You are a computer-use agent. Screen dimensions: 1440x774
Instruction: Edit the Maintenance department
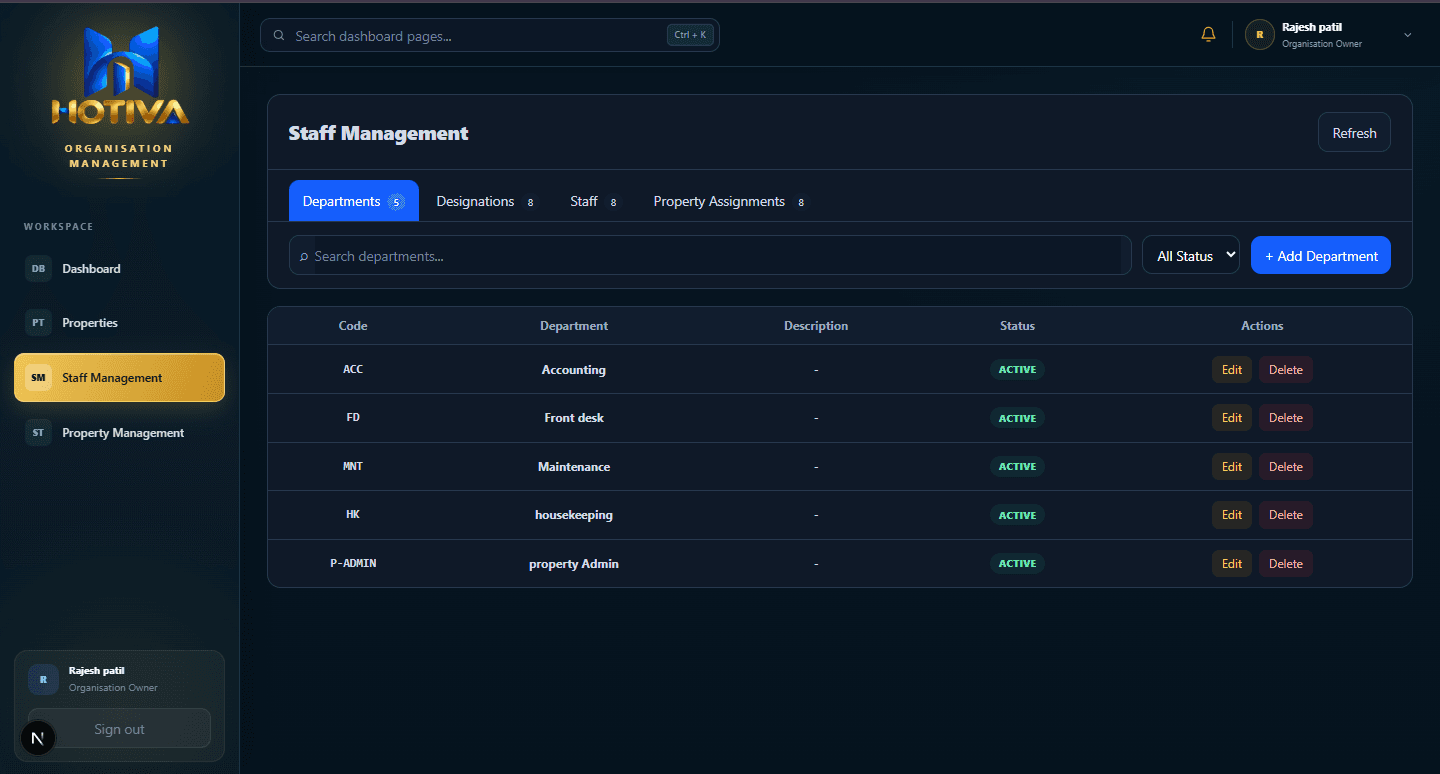click(1232, 467)
